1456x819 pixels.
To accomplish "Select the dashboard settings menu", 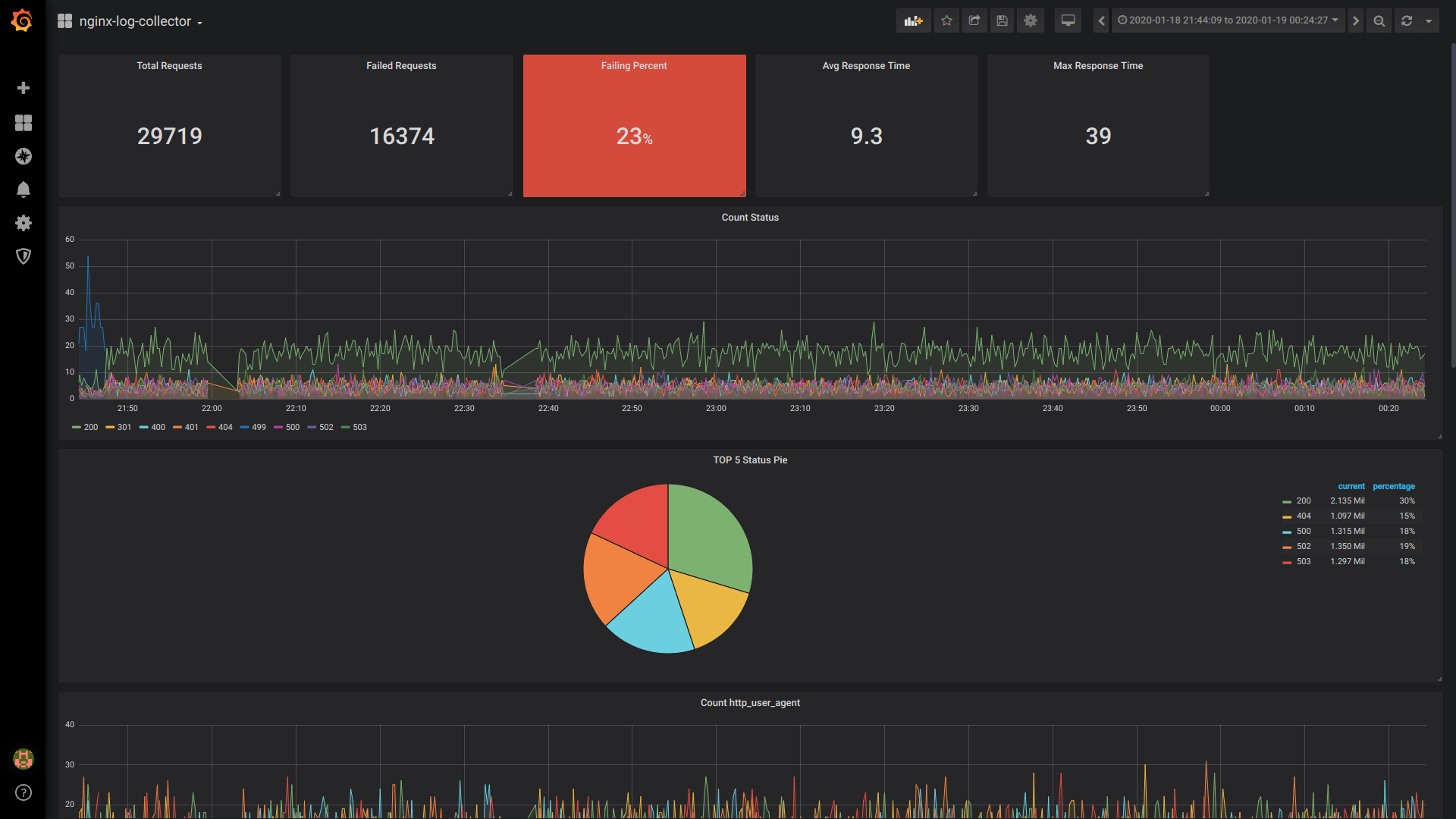I will [1030, 20].
